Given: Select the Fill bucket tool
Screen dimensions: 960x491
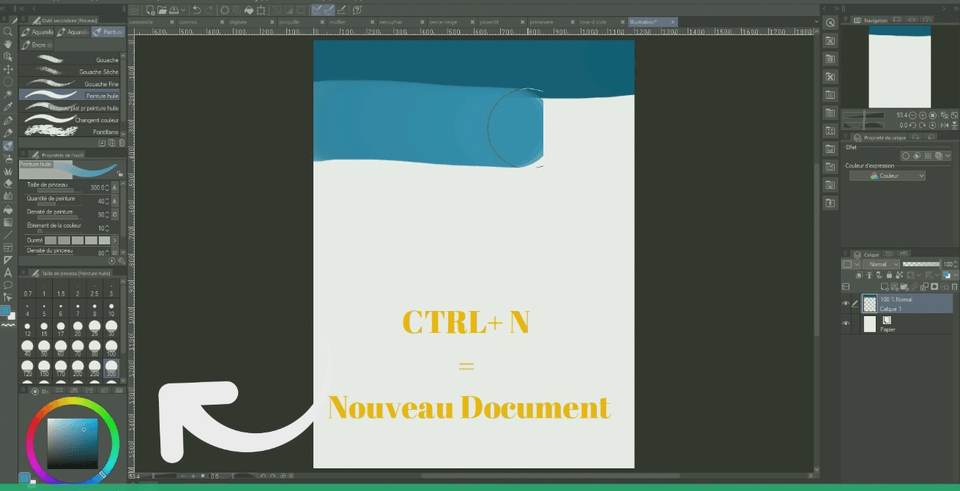Looking at the screenshot, I should pos(8,209).
